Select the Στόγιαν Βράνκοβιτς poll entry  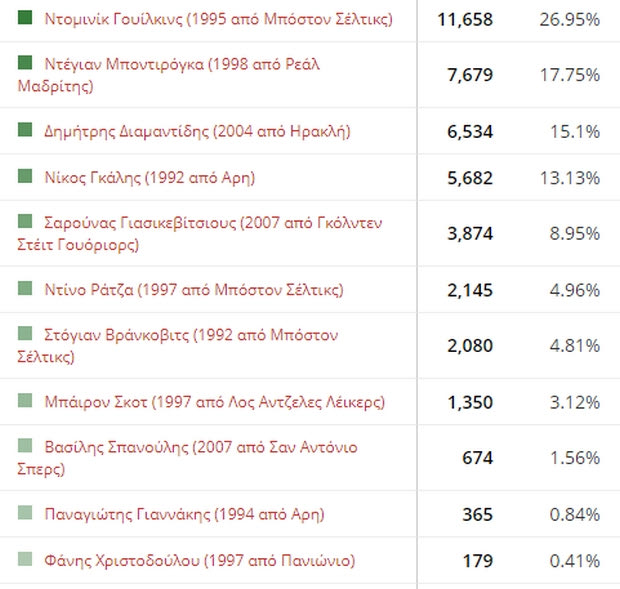[x=178, y=346]
